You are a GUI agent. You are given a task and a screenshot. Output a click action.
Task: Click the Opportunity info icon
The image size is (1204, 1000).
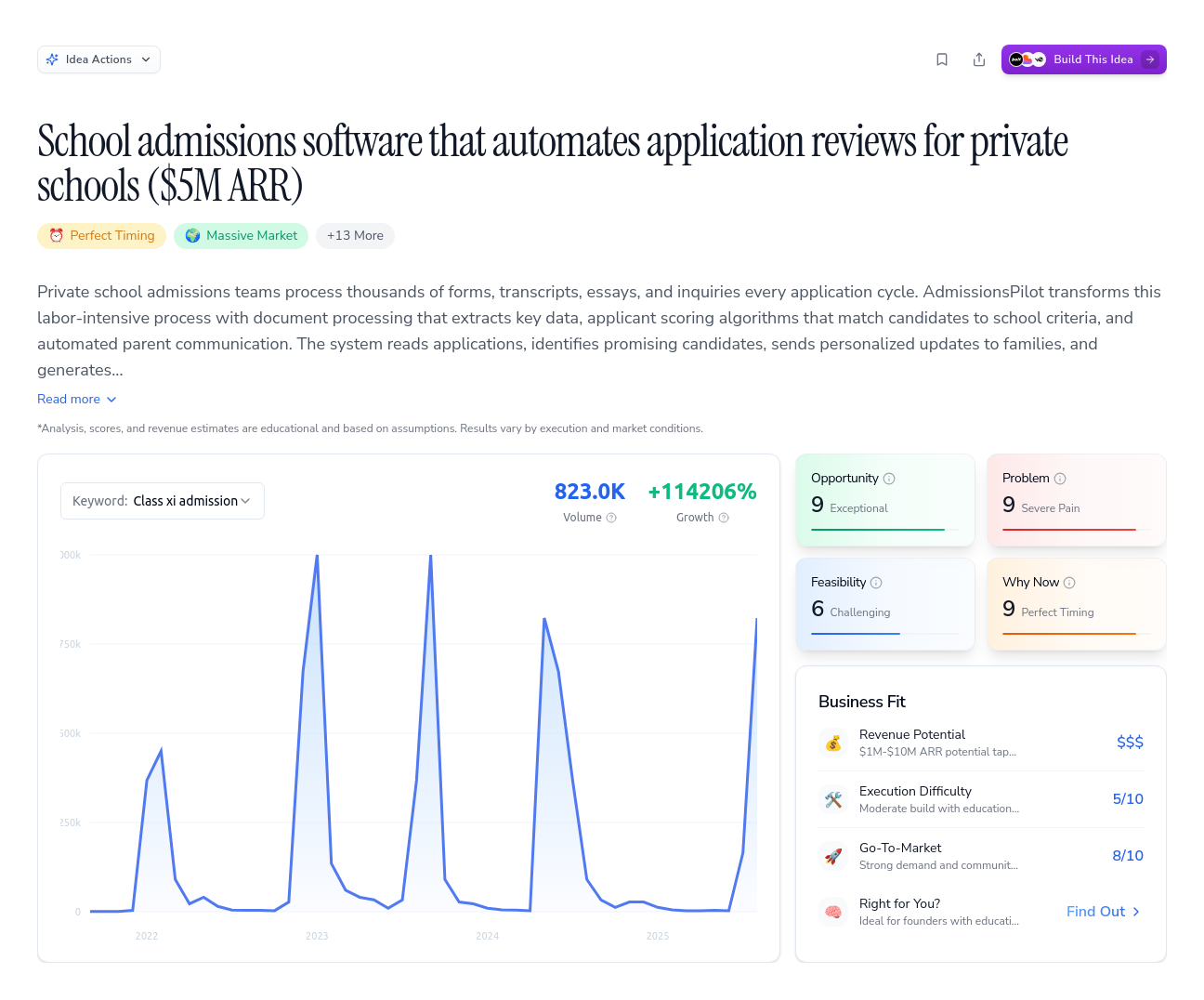(x=889, y=479)
